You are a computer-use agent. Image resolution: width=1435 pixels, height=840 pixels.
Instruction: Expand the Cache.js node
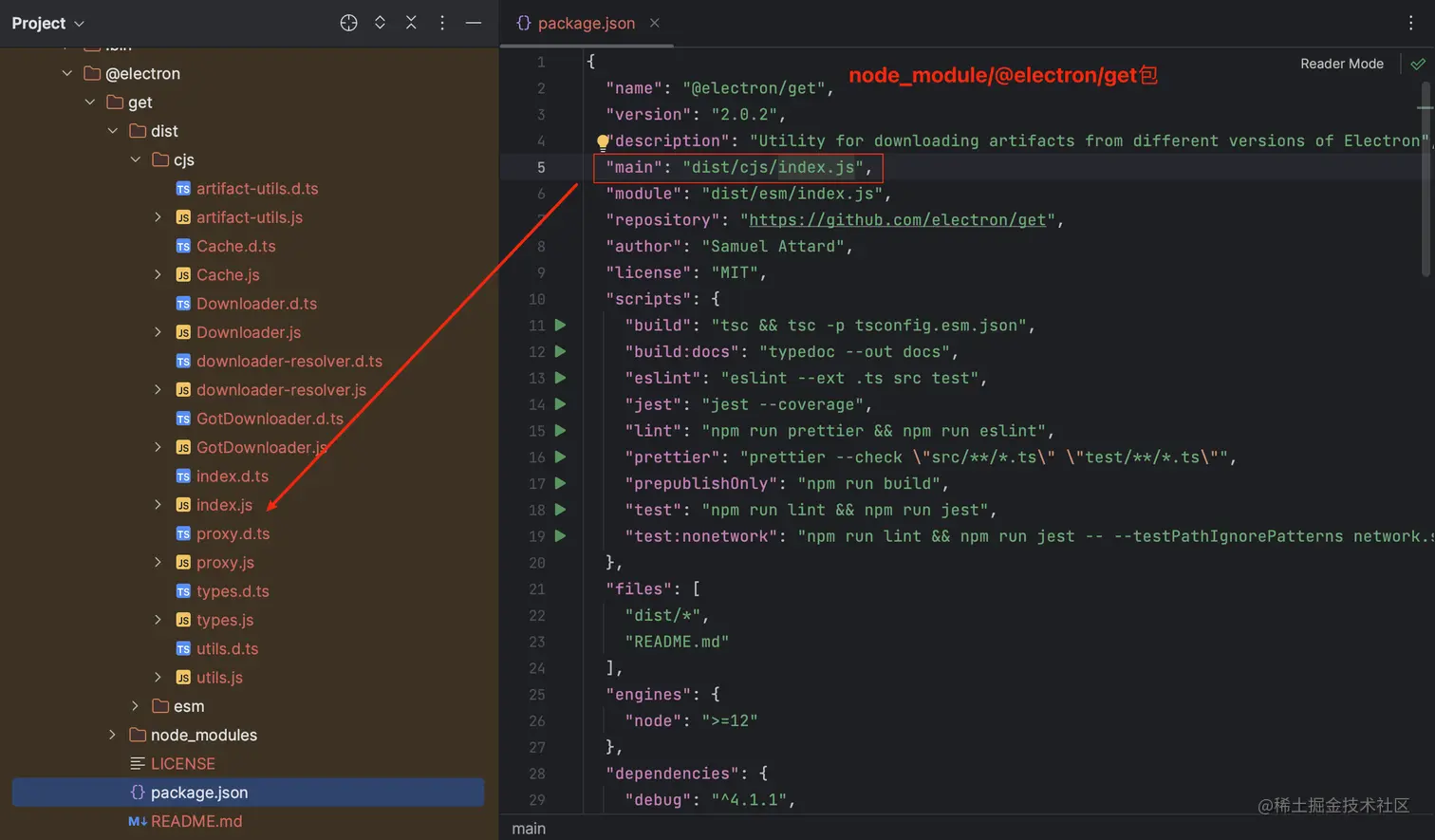[158, 274]
